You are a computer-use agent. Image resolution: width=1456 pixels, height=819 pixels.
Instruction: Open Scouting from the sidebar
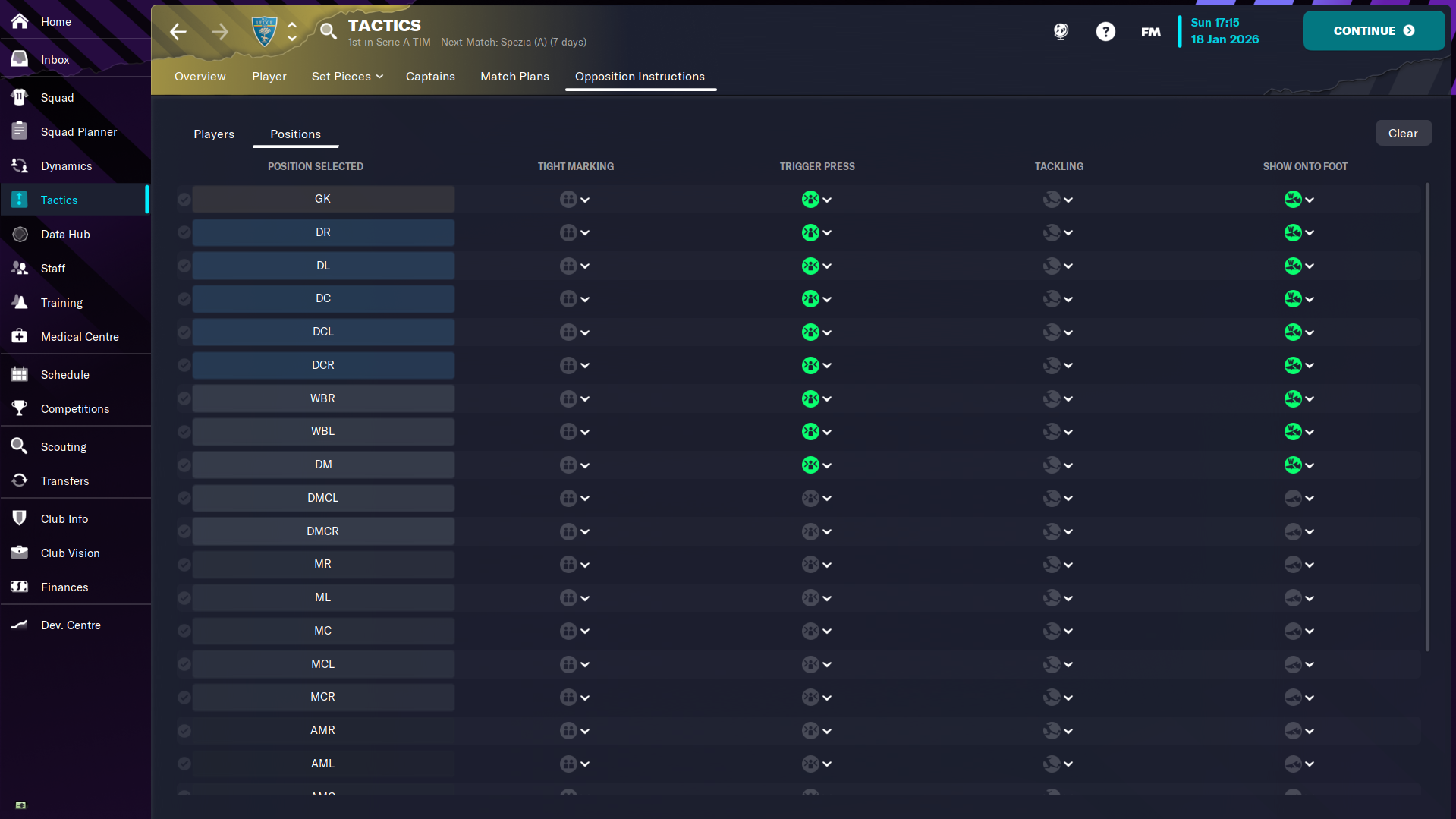pyautogui.click(x=63, y=446)
